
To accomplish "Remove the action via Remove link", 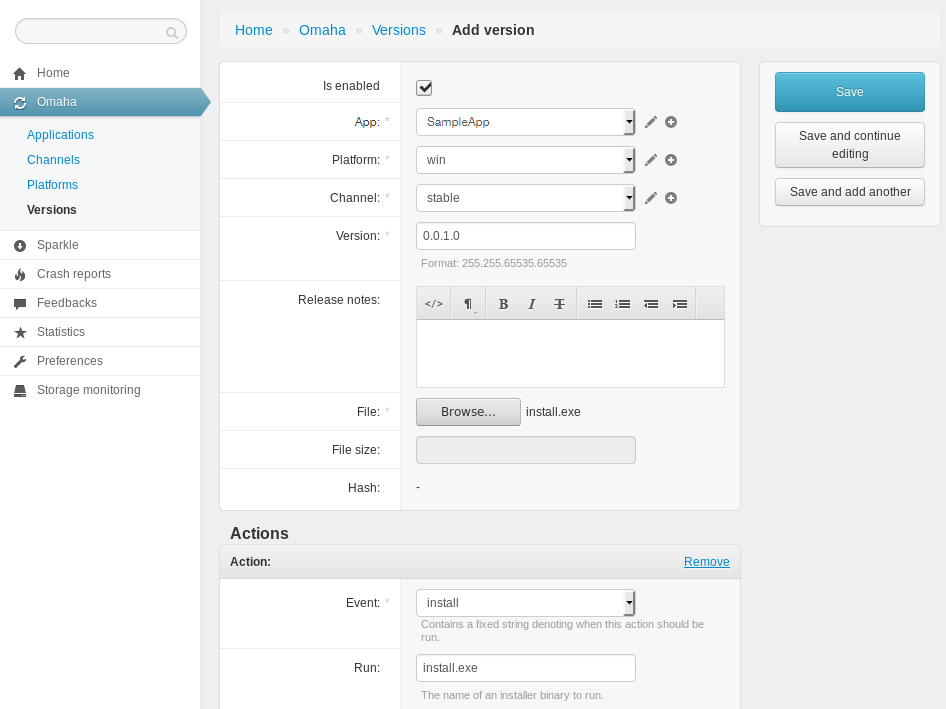I will 706,562.
